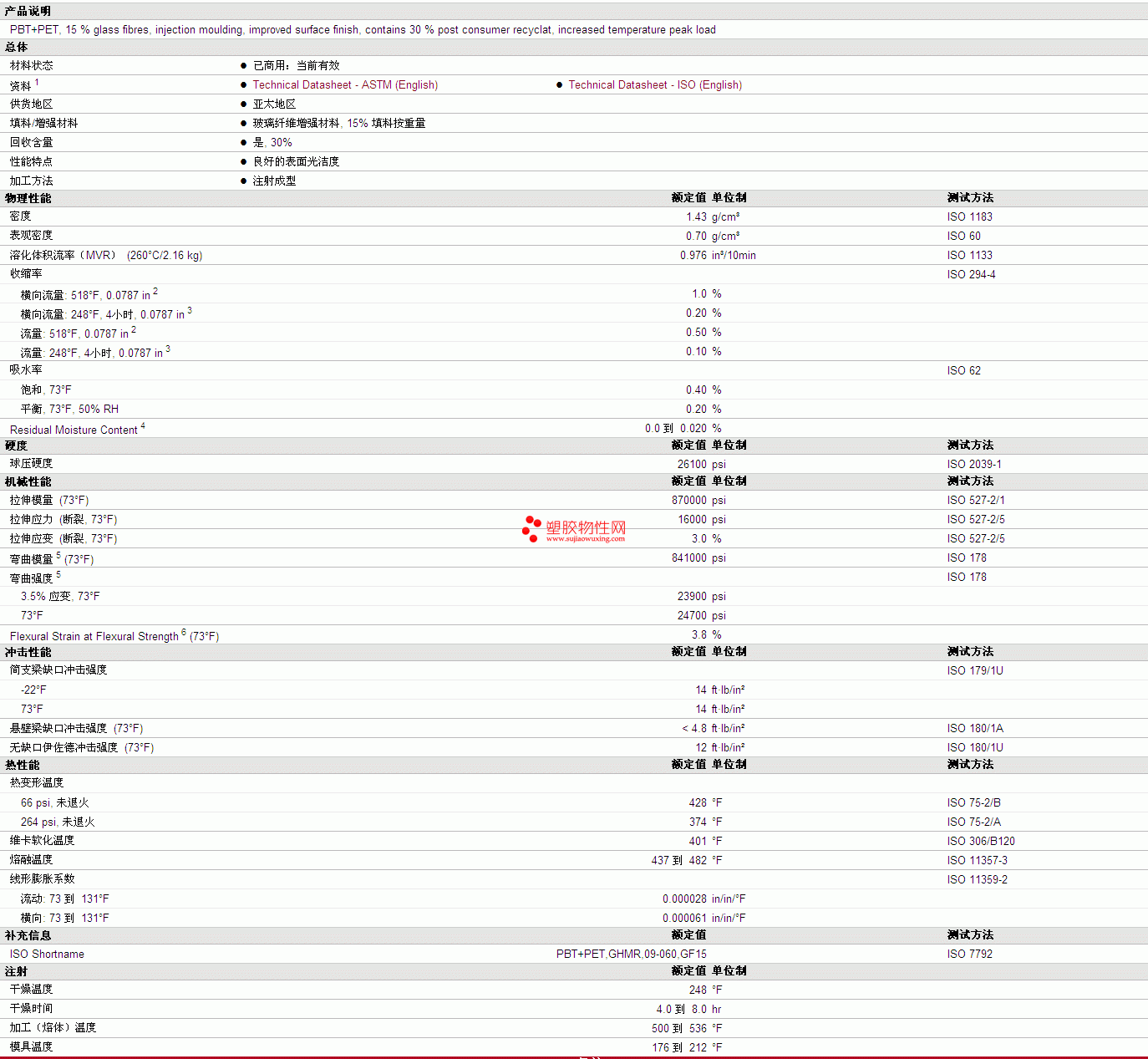Click the 'ISO 527-2/1' test method
1148x1059 pixels.
click(976, 500)
